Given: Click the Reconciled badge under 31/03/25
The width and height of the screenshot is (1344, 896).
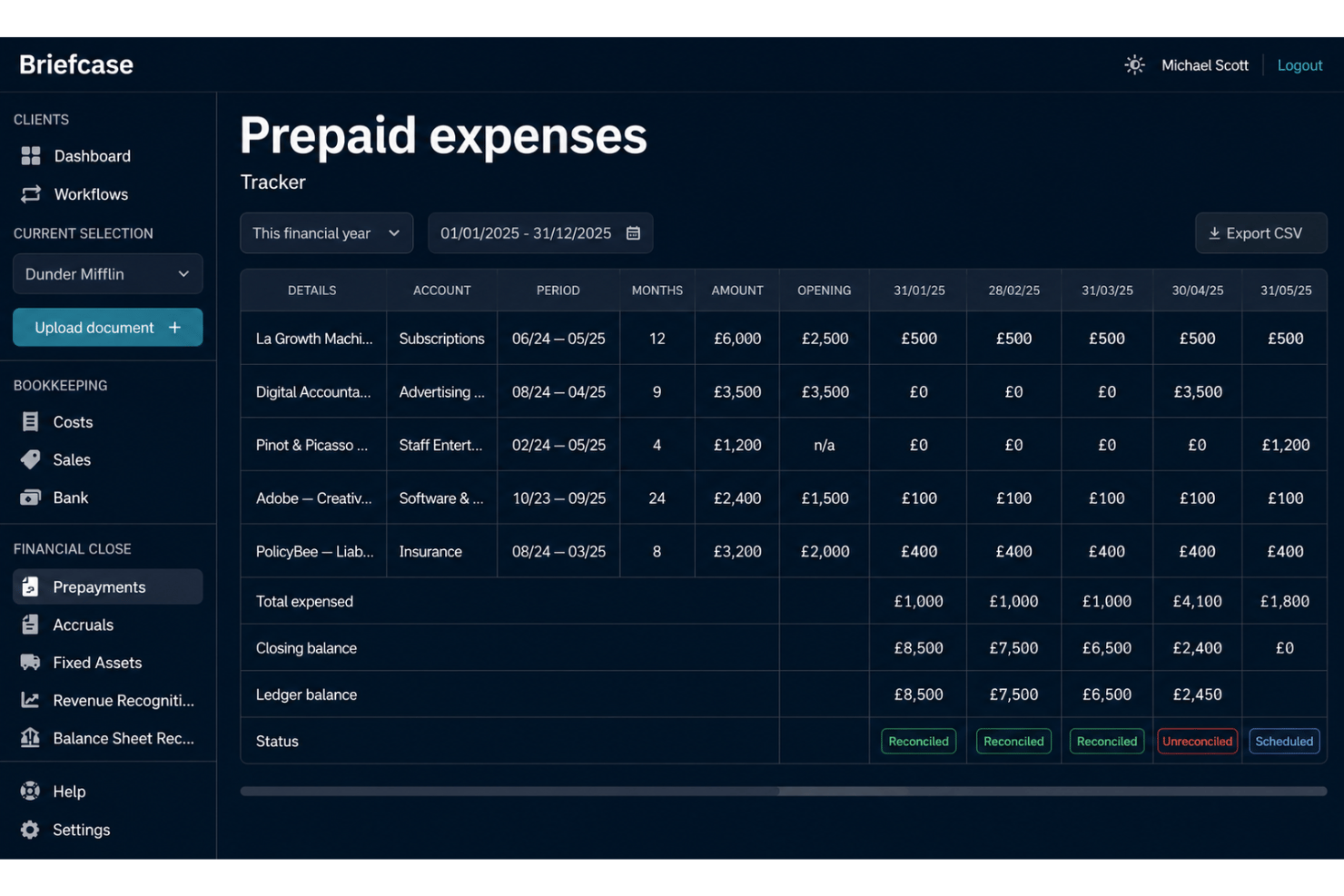Looking at the screenshot, I should tap(1106, 742).
